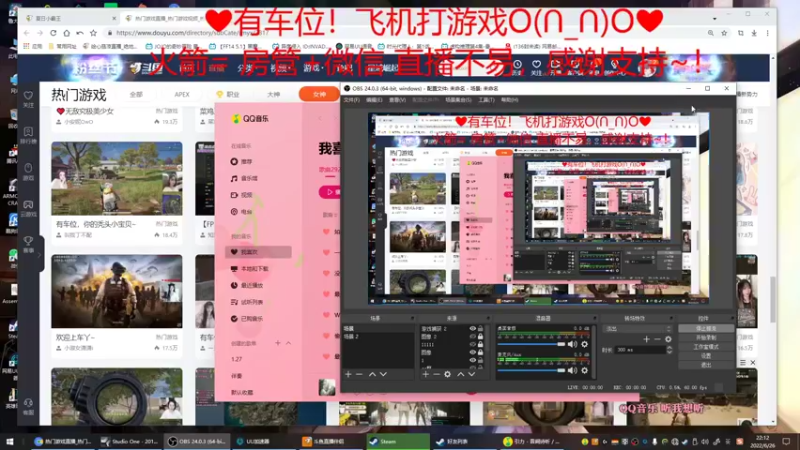This screenshot has height=450, width=800.
Task: Open OBS 查看(V) menu
Action: coord(397,100)
